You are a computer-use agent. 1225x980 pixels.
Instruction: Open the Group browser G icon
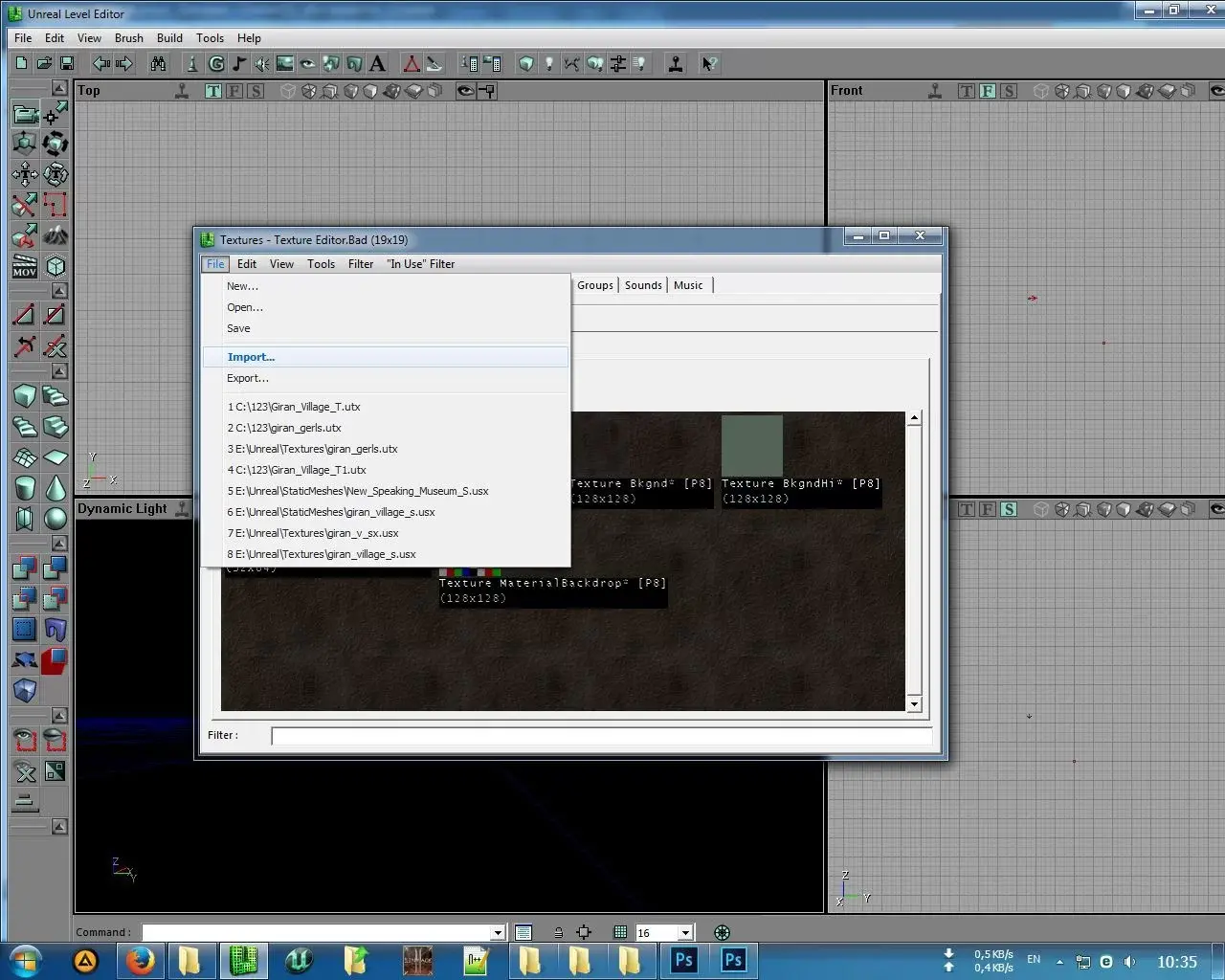click(x=216, y=63)
